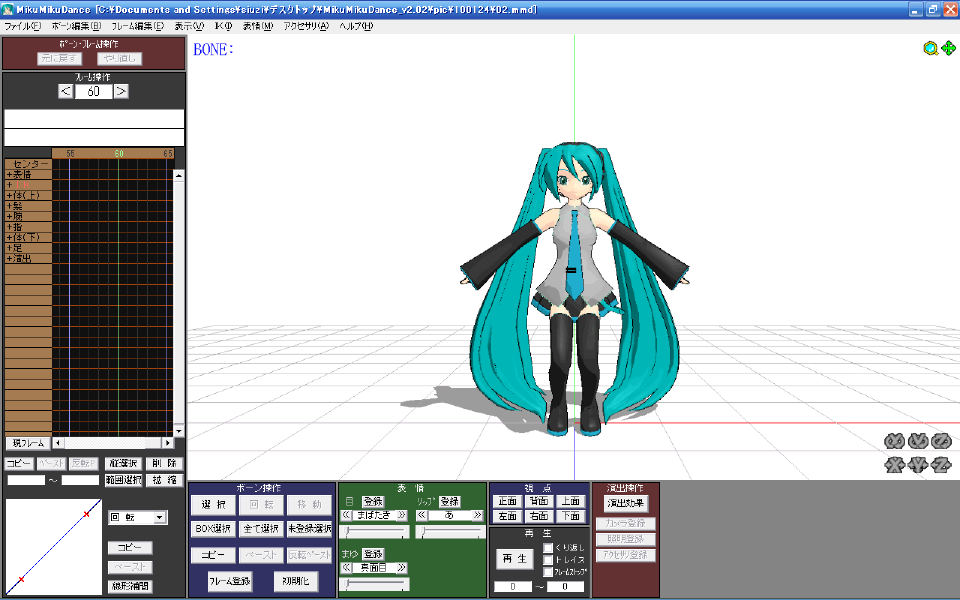The height and width of the screenshot is (600, 960).
Task: Switch to 背面 back view
Action: [539, 501]
